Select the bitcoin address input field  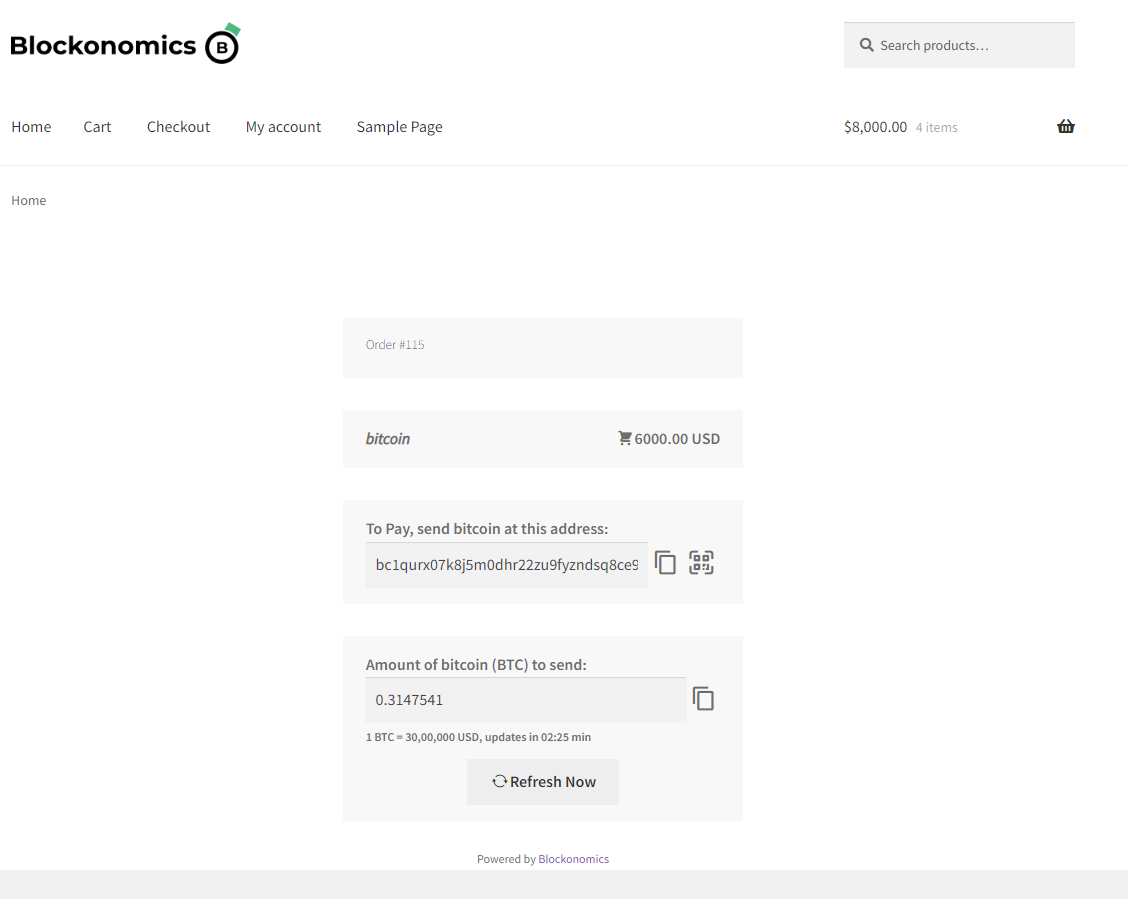click(x=506, y=565)
